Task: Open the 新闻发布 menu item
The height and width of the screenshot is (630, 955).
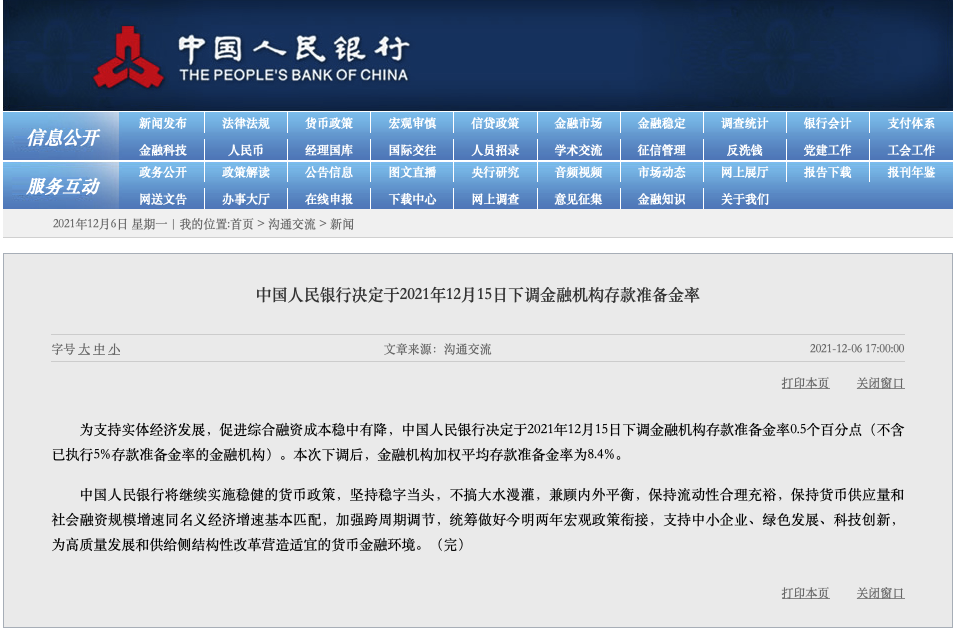Action: click(x=163, y=124)
